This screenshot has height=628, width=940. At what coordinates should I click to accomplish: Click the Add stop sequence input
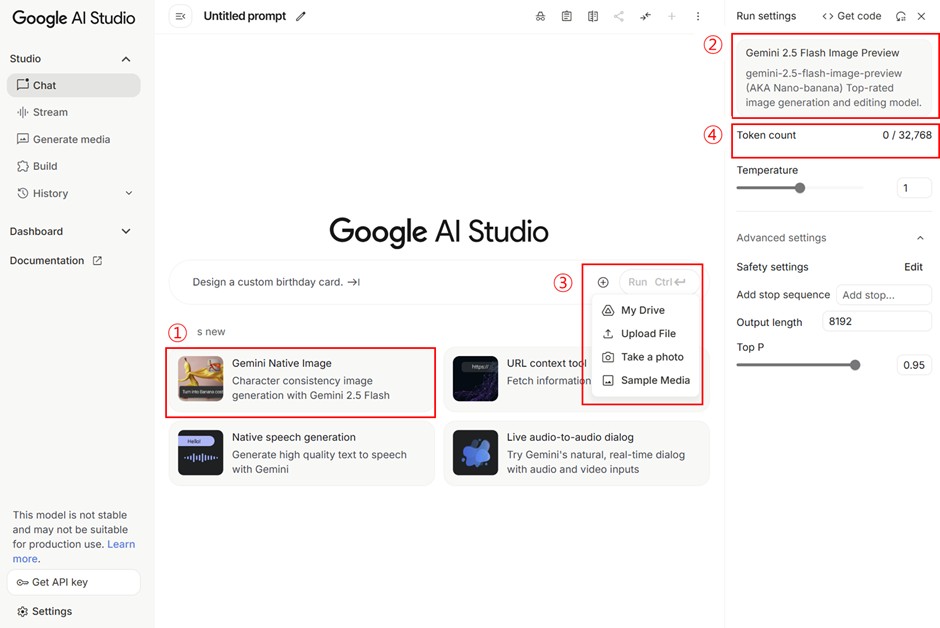click(884, 295)
